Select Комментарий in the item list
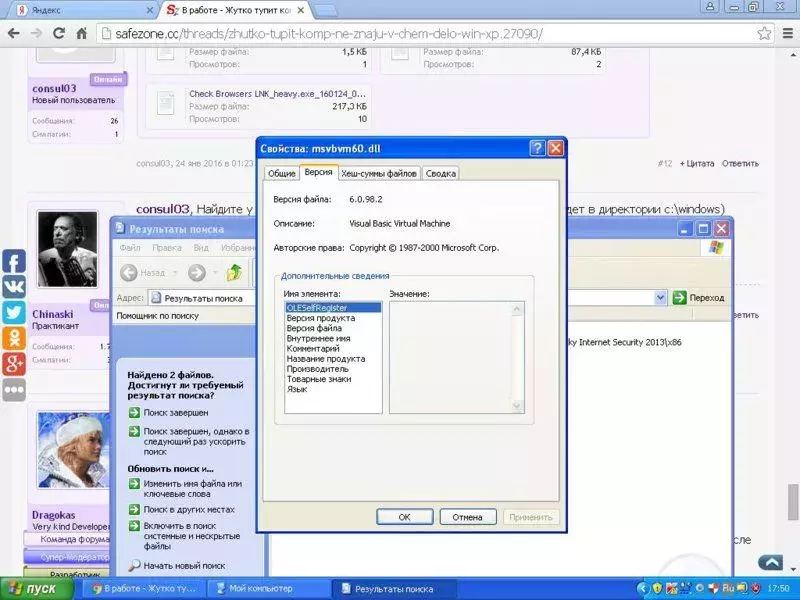This screenshot has height=600, width=800. point(333,348)
